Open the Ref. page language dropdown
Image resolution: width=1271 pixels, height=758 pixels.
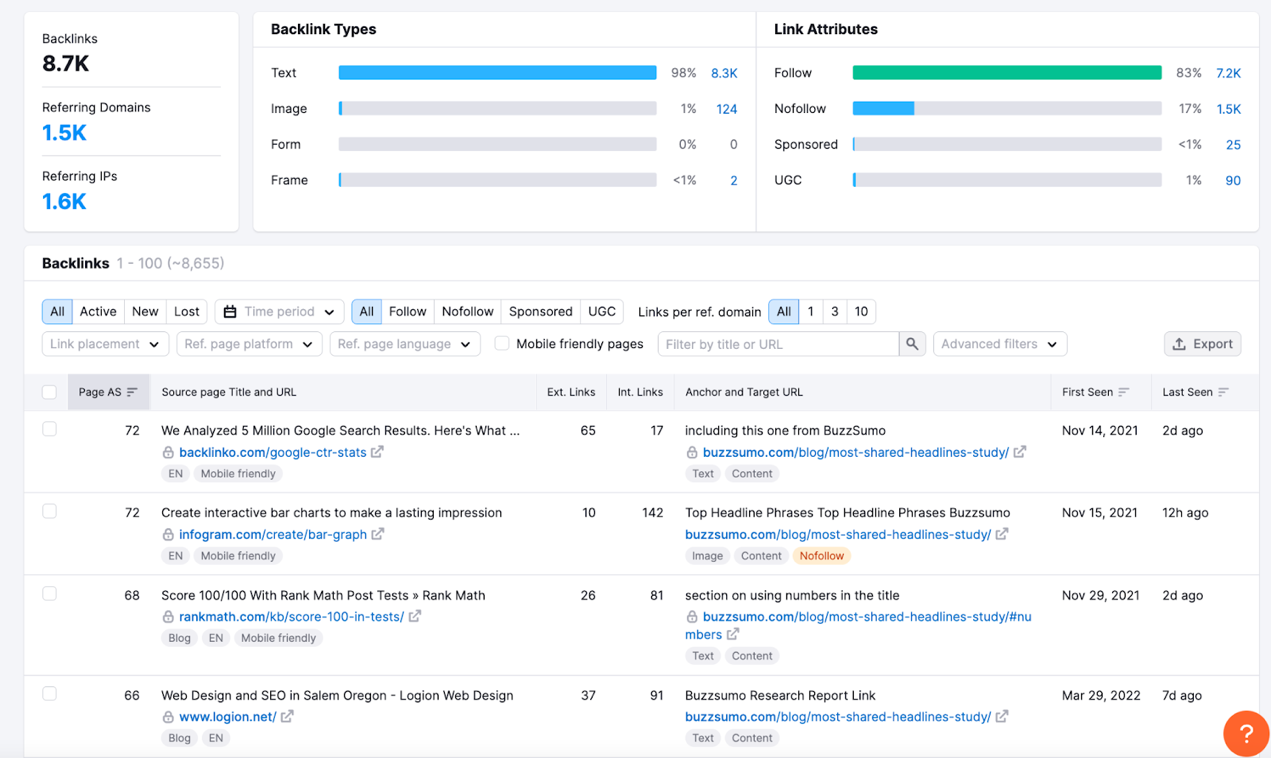pyautogui.click(x=404, y=344)
